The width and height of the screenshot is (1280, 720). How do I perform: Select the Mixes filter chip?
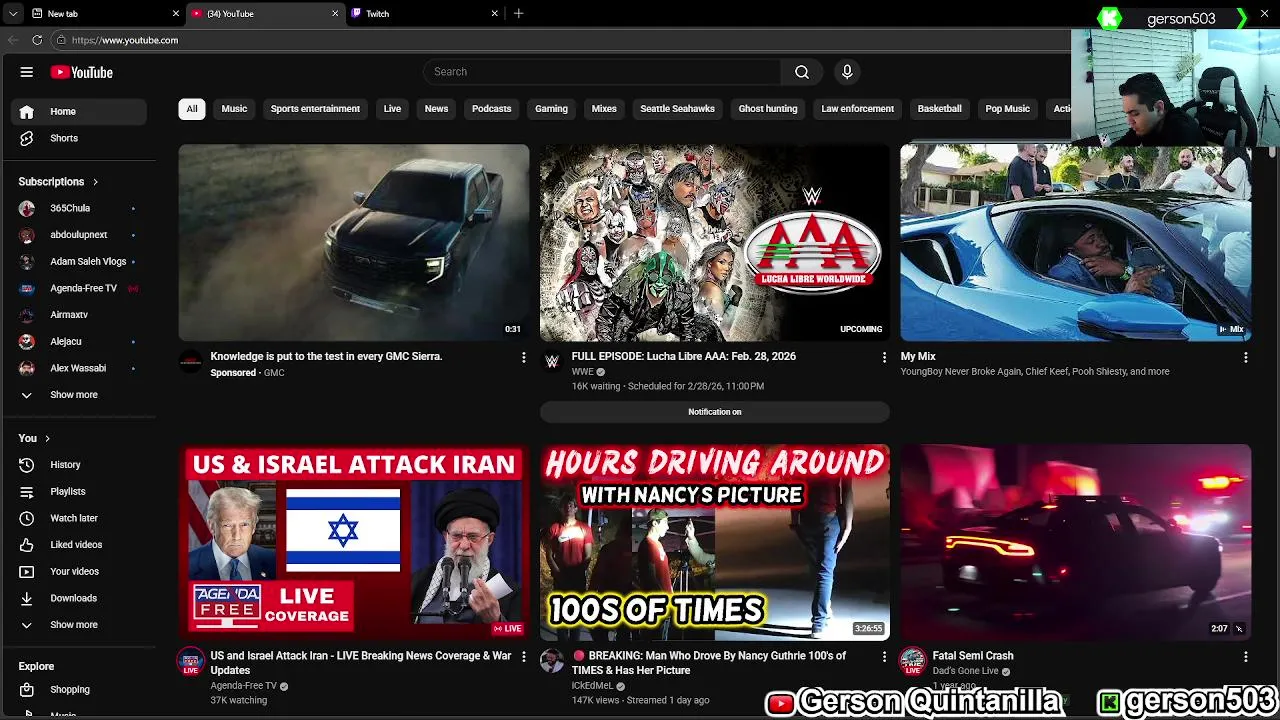[604, 109]
